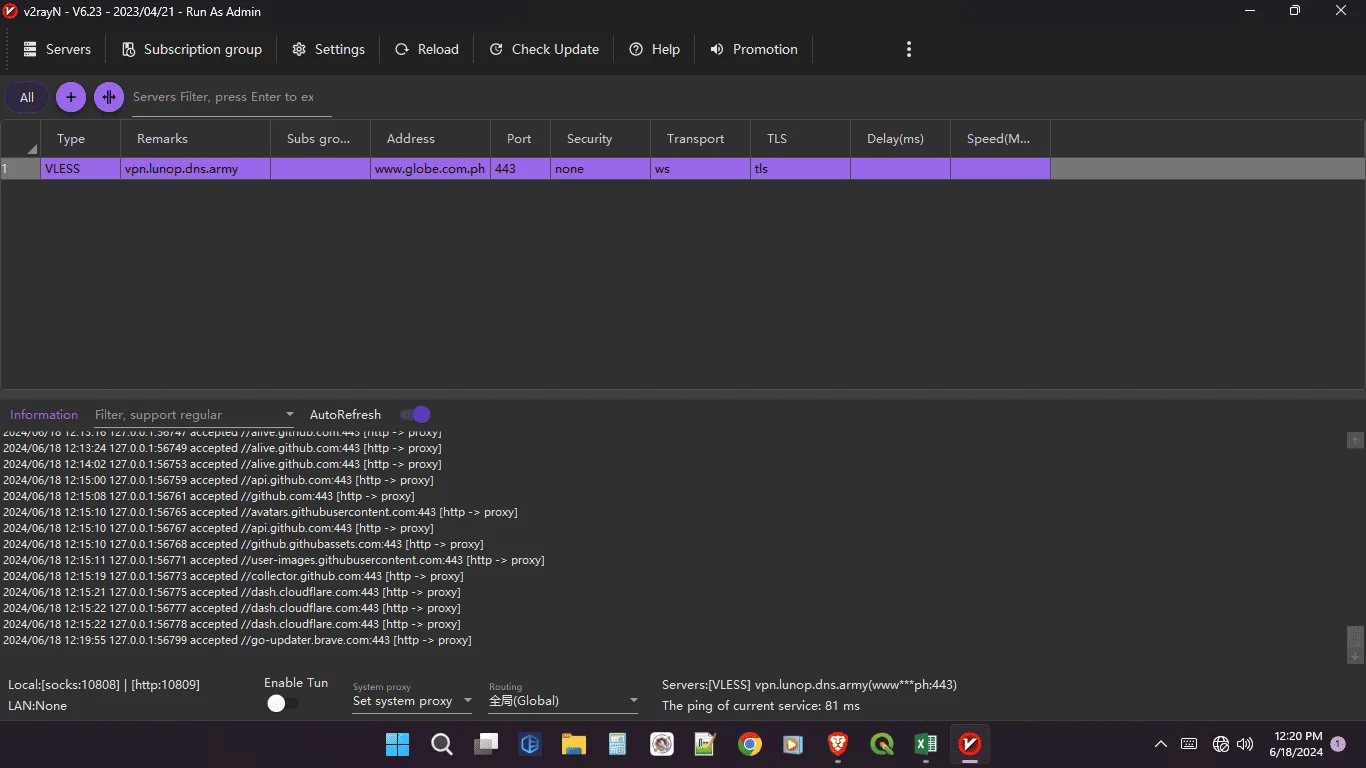Toggle the Enable Tun switch
The image size is (1366, 768).
tap(282, 704)
